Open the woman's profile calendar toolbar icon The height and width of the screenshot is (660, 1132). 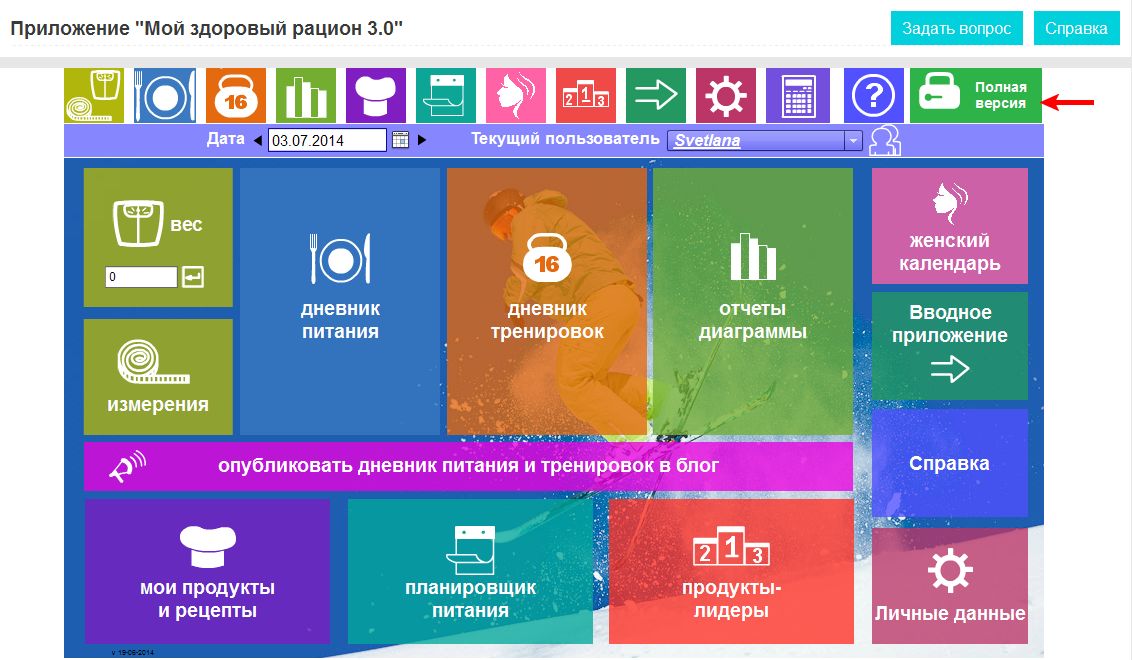pyautogui.click(x=516, y=95)
